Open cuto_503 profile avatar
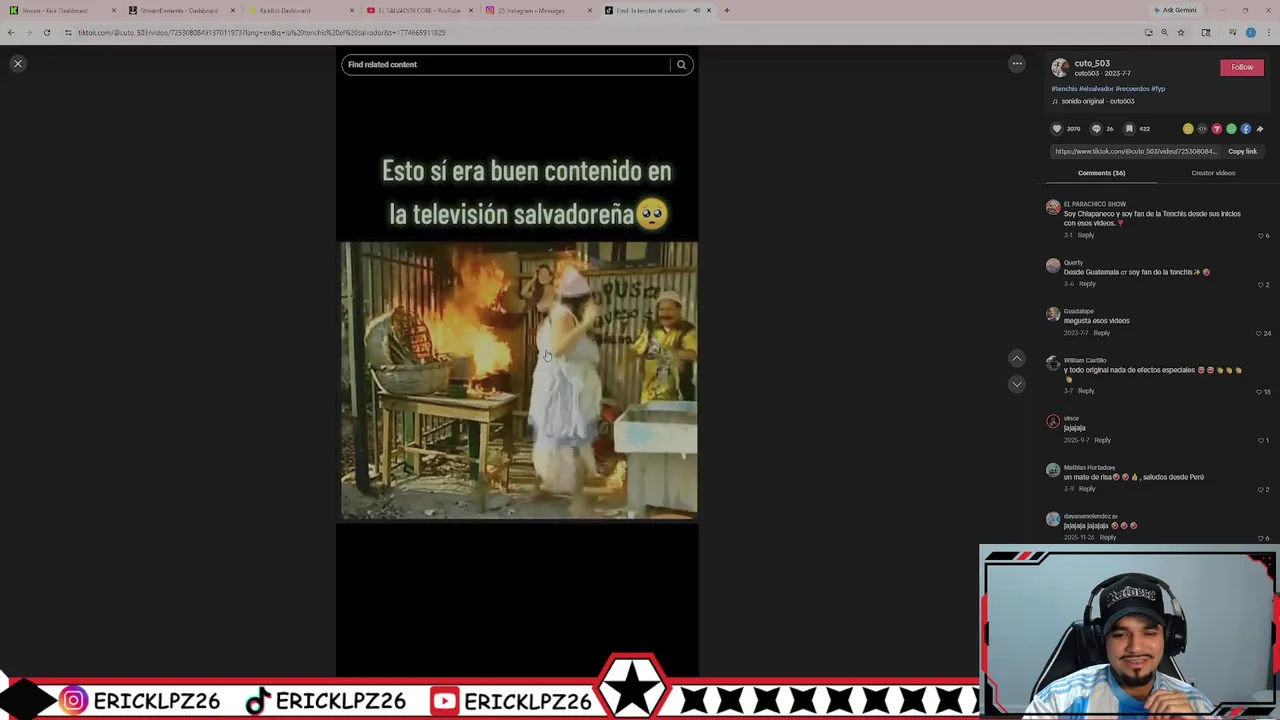 point(1060,68)
